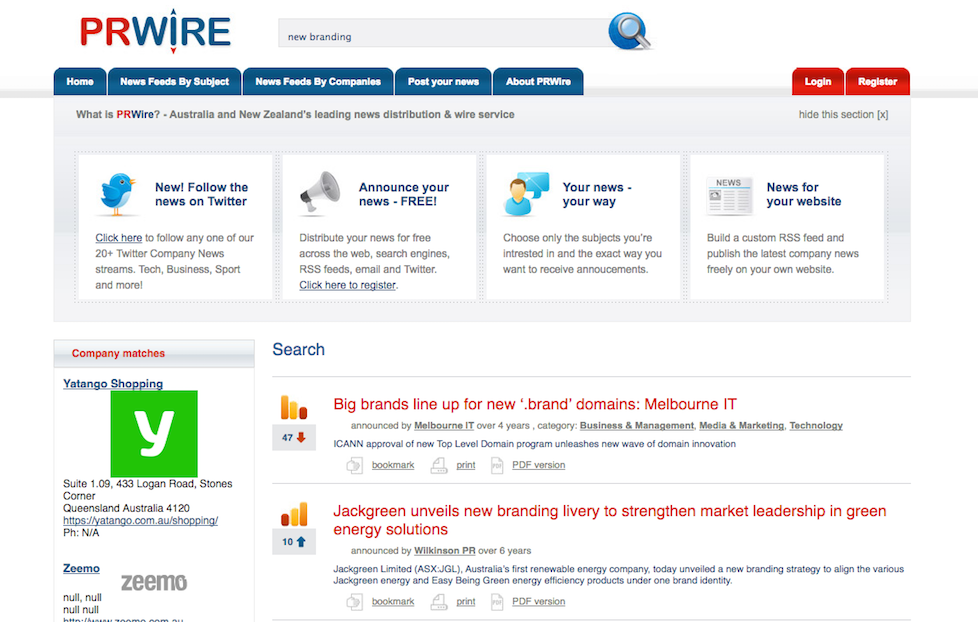The height and width of the screenshot is (622, 978).
Task: Follow the 'Click here' Twitter link
Action: click(x=119, y=238)
